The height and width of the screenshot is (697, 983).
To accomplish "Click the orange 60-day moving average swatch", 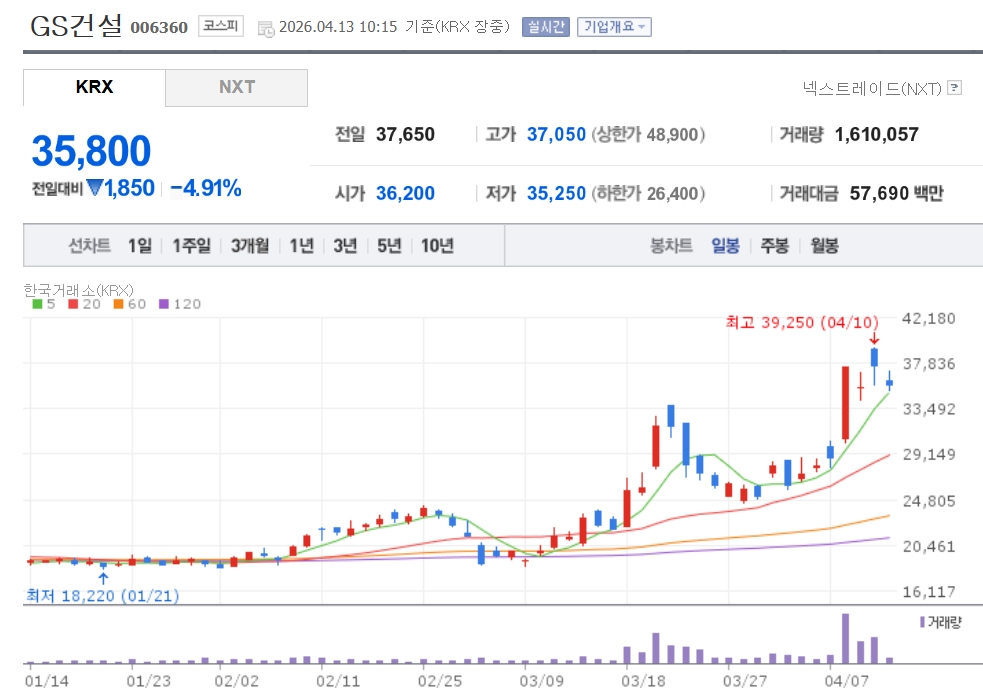I will (x=118, y=304).
